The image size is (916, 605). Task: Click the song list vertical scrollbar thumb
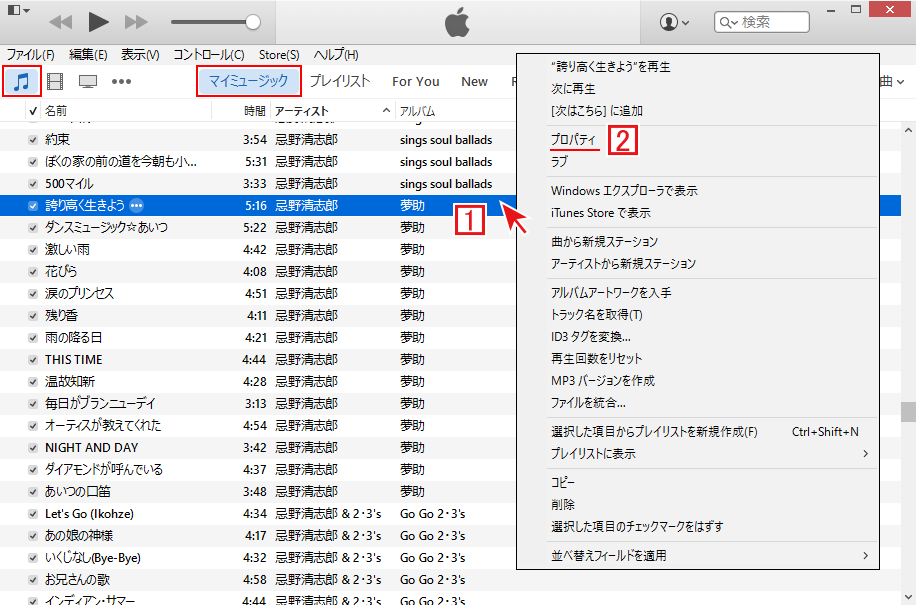coord(908,411)
